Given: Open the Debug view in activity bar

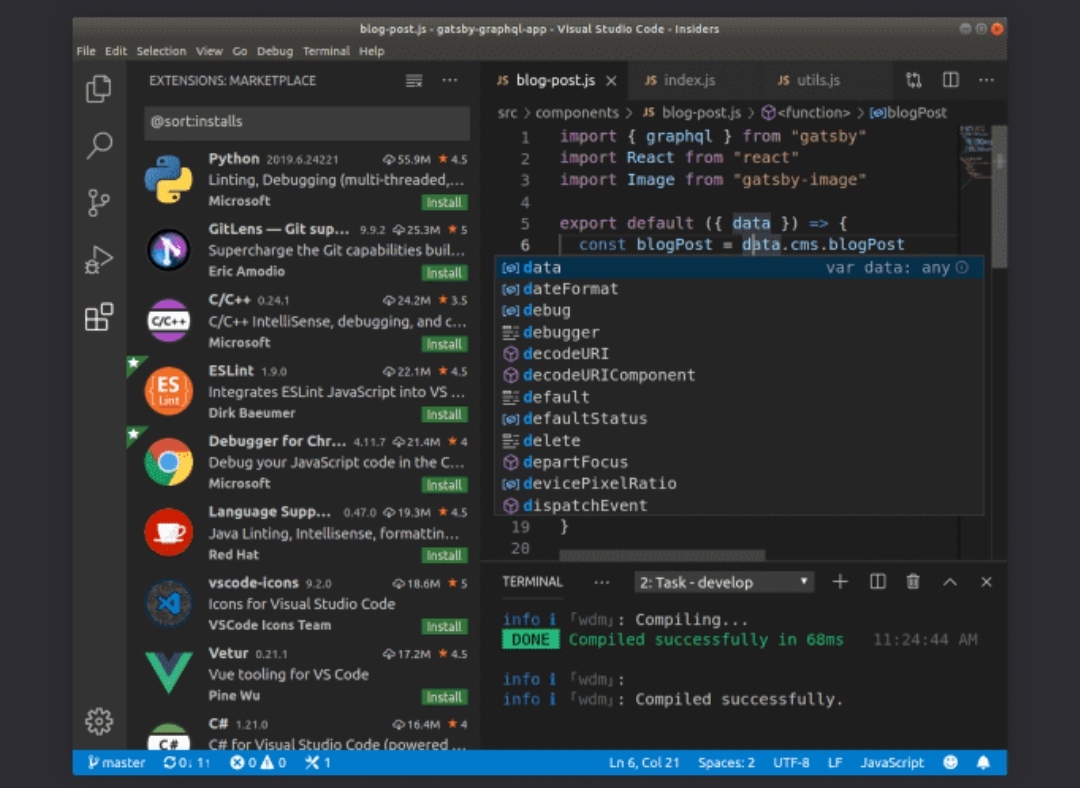Looking at the screenshot, I should [x=99, y=260].
